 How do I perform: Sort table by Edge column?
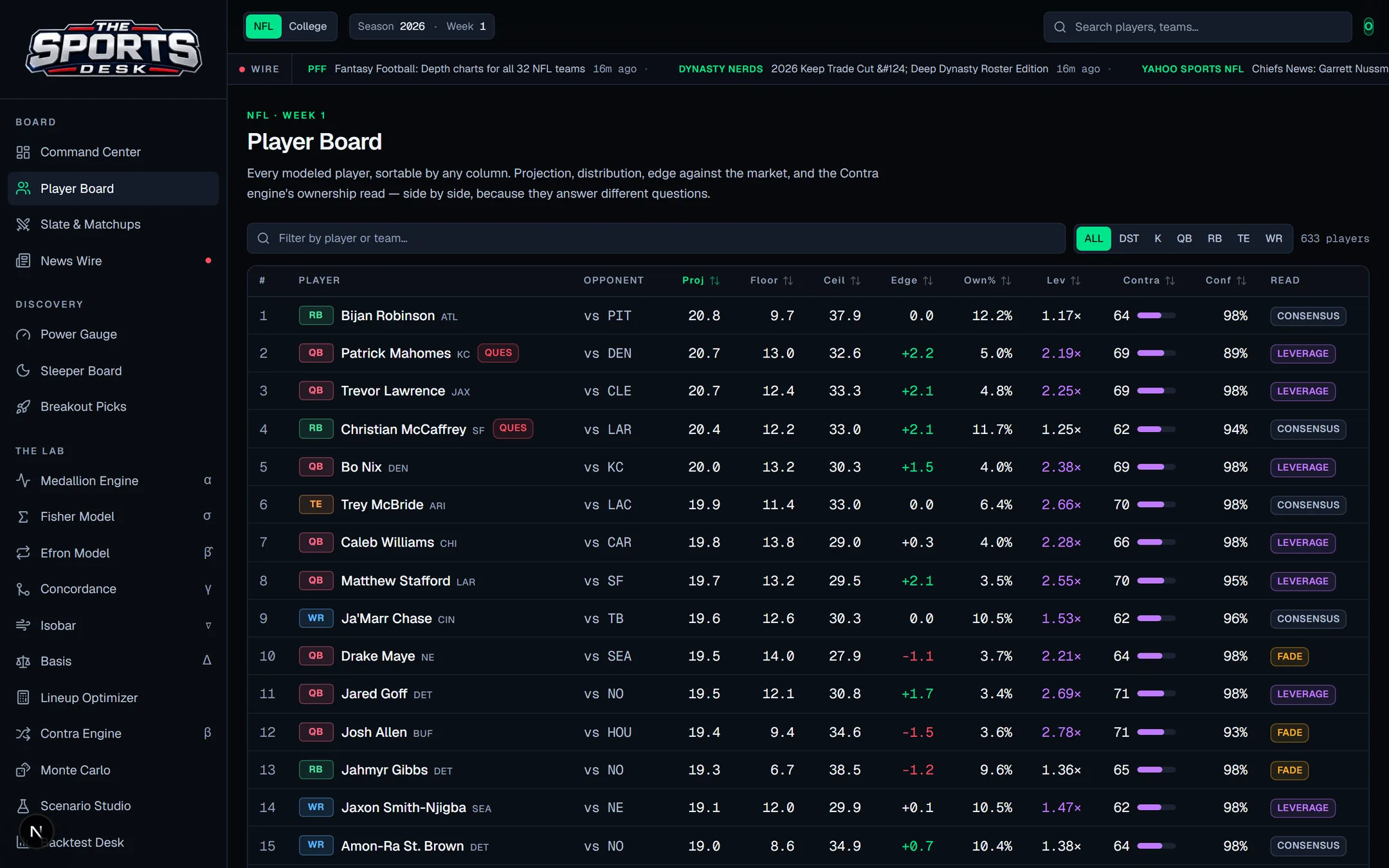tap(911, 280)
